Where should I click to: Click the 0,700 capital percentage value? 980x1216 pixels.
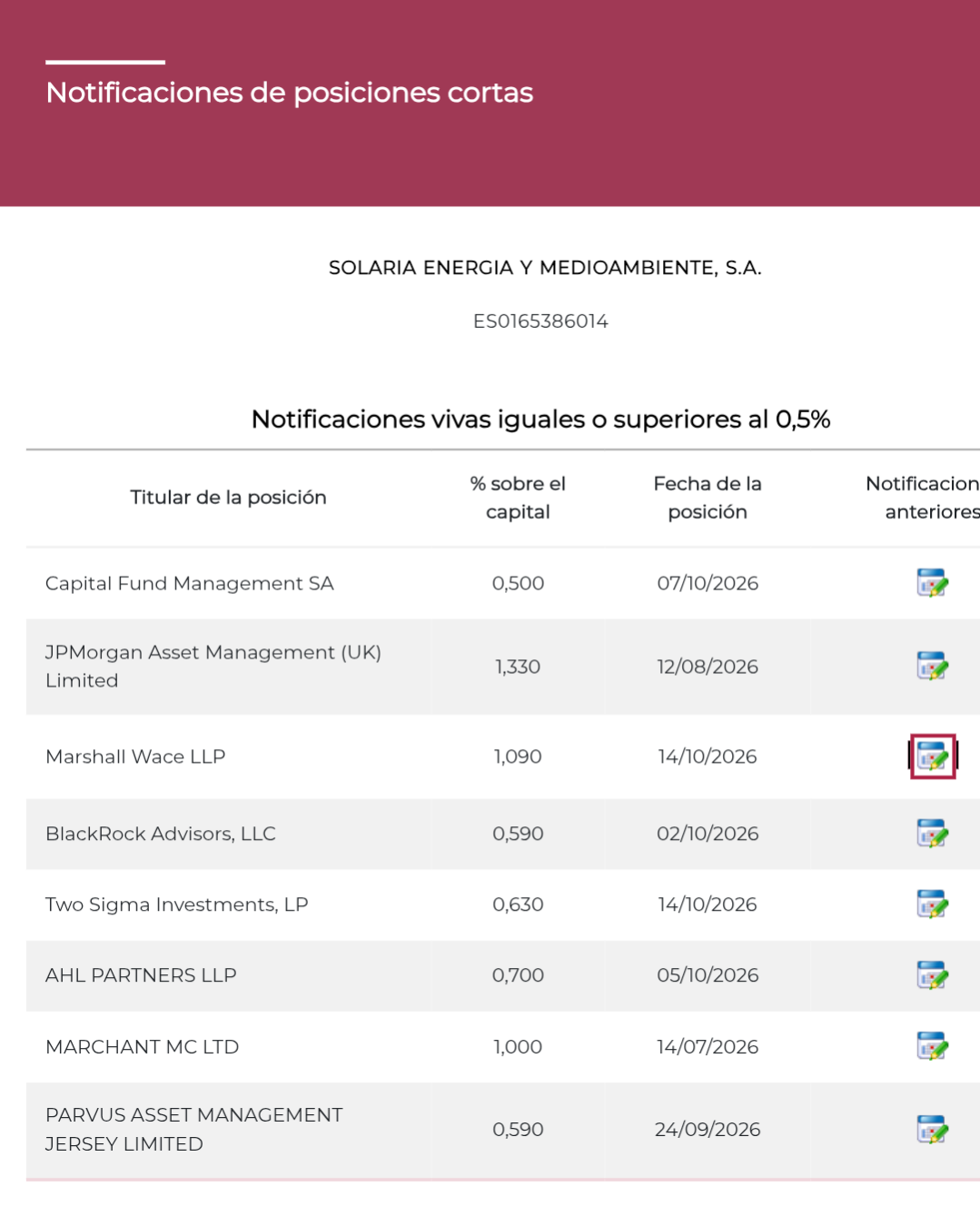coord(518,975)
